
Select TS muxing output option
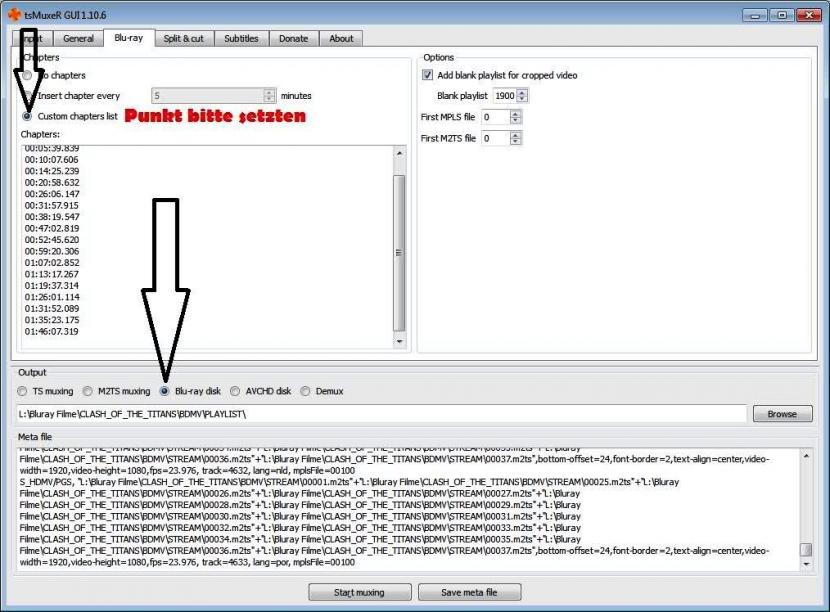click(x=22, y=391)
